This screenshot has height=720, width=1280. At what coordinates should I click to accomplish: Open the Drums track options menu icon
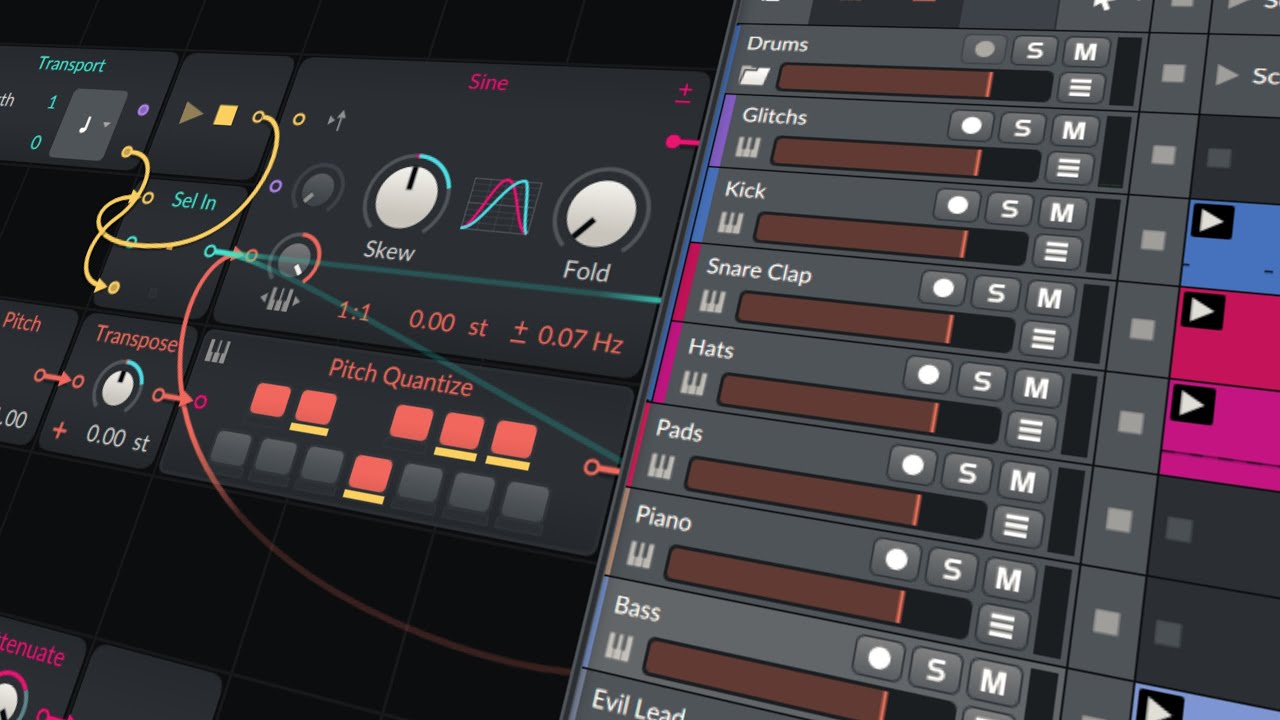click(1080, 87)
